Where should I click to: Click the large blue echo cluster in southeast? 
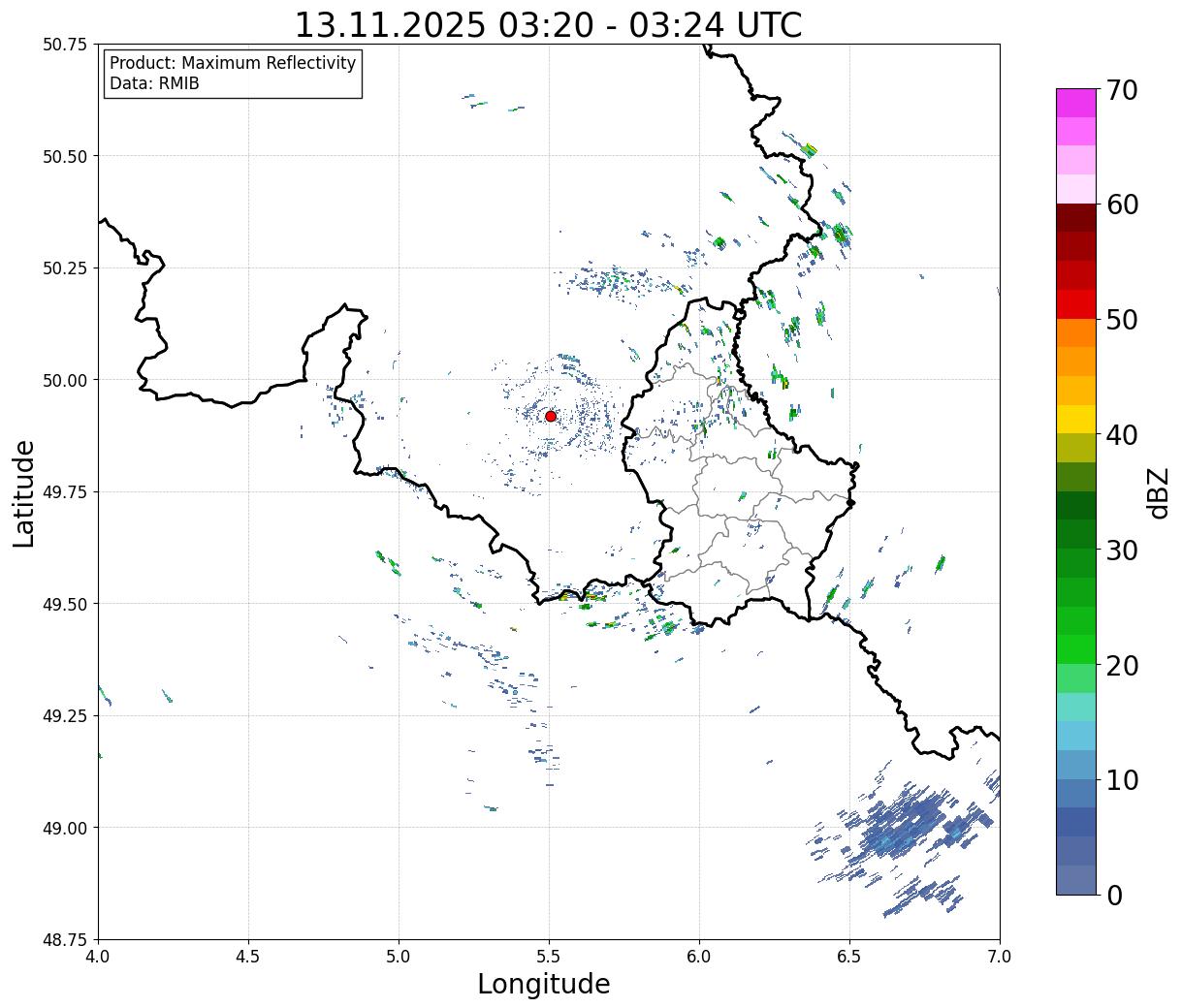pyautogui.click(x=902, y=829)
